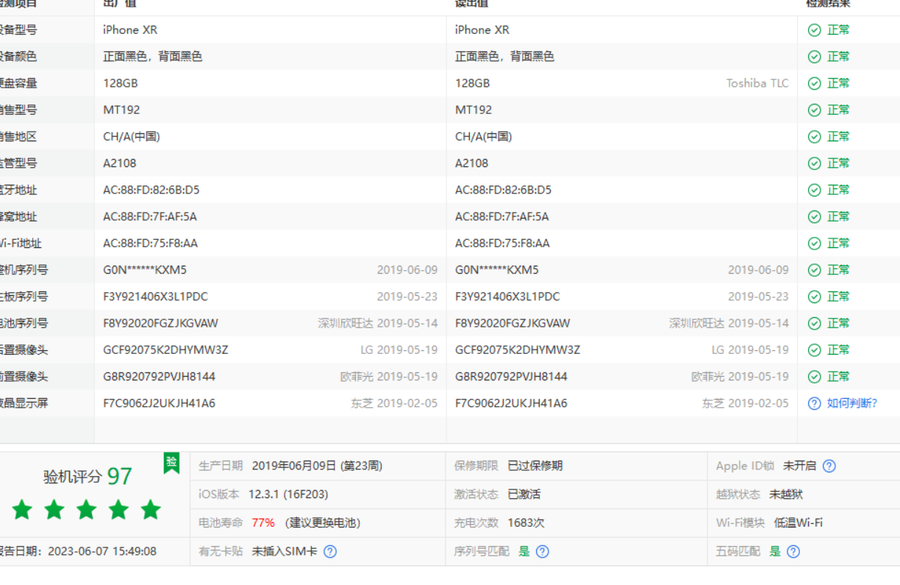
Task: Click the 保修期限 label
Action: tap(476, 466)
